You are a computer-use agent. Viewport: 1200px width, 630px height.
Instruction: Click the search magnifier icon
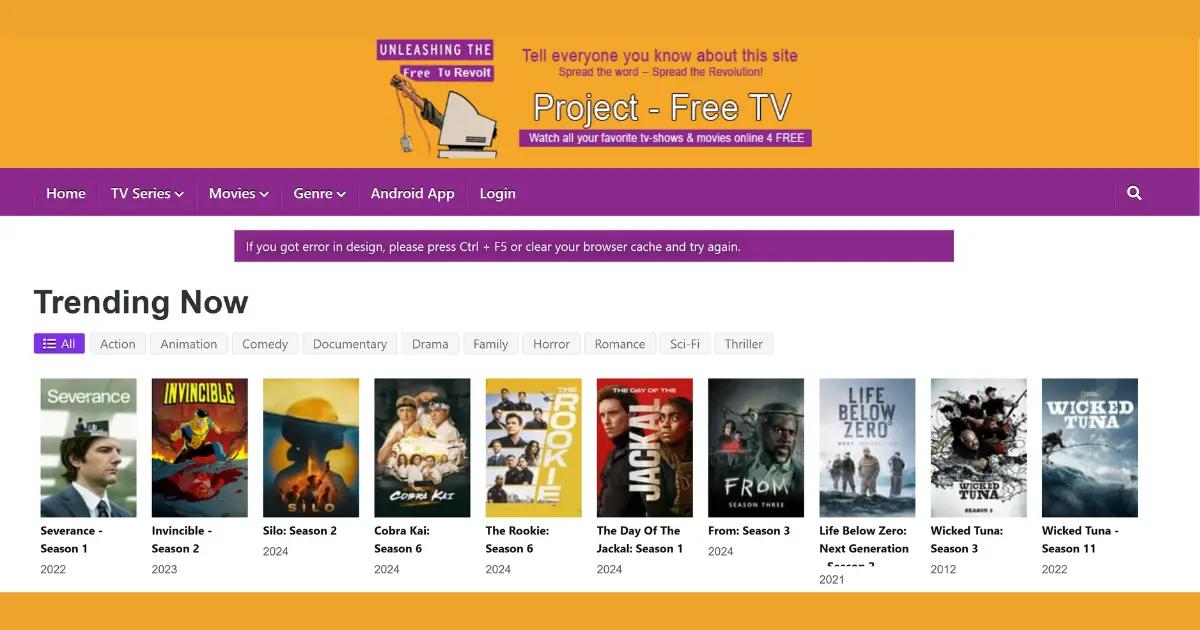1134,193
